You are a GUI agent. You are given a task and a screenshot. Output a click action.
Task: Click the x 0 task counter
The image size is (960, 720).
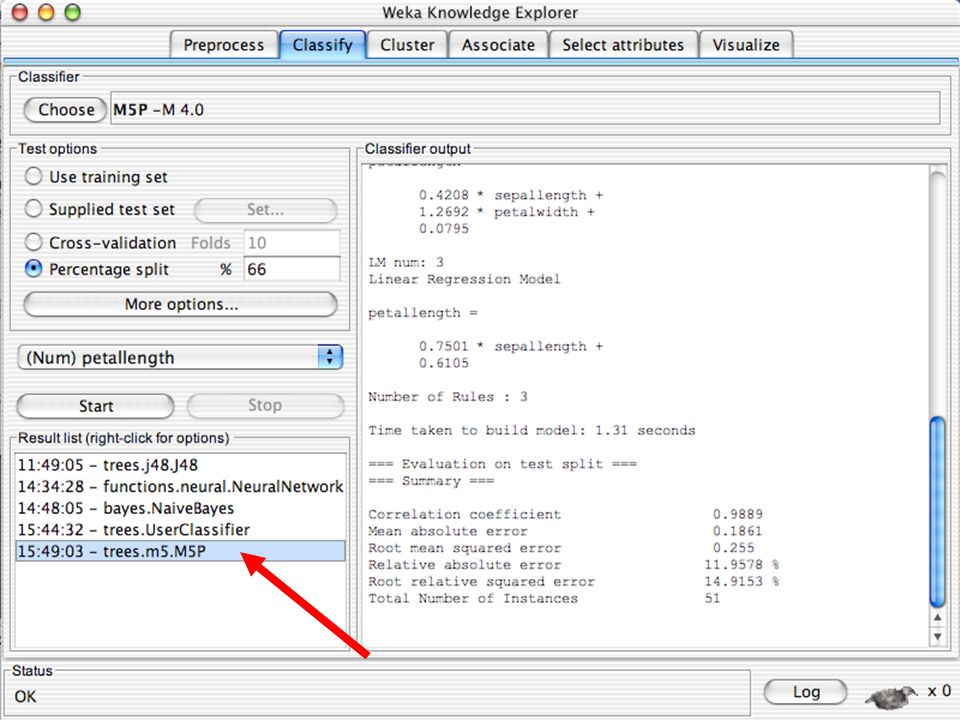(939, 691)
